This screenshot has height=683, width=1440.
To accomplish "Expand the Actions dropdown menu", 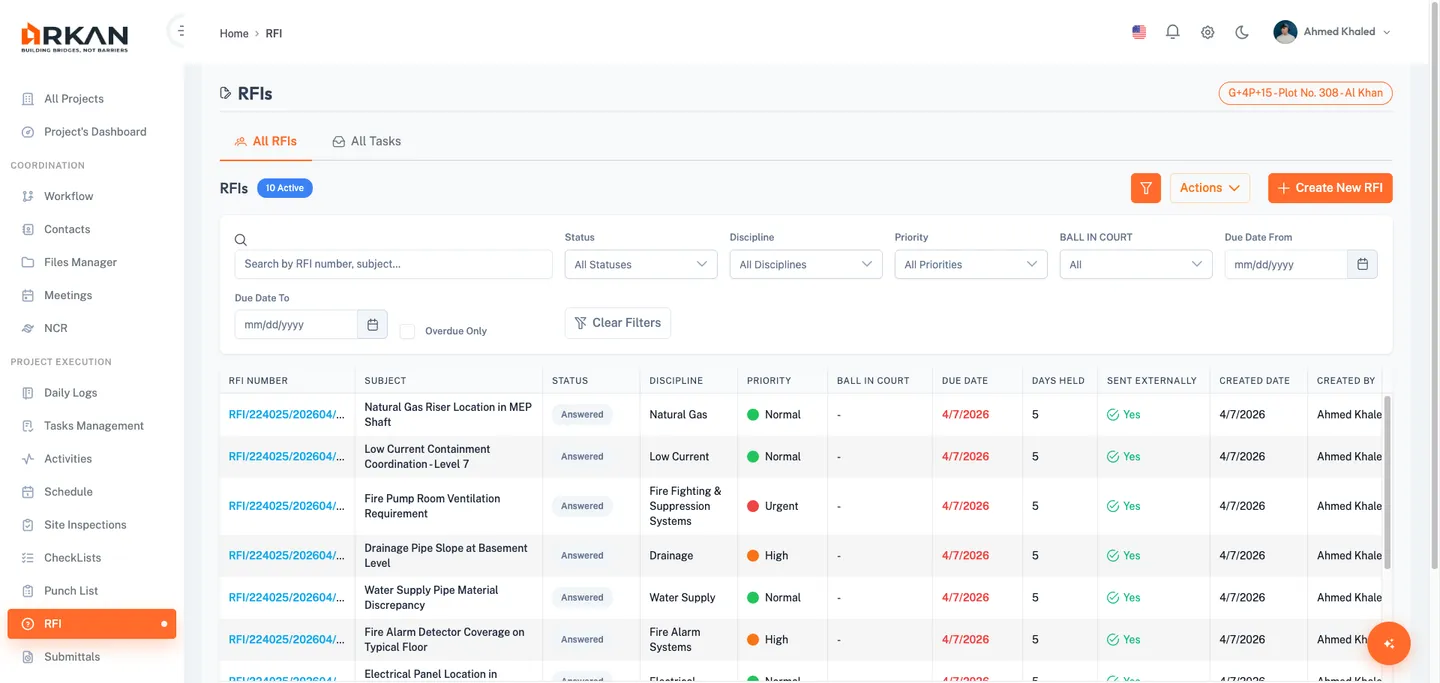I will [x=1209, y=188].
